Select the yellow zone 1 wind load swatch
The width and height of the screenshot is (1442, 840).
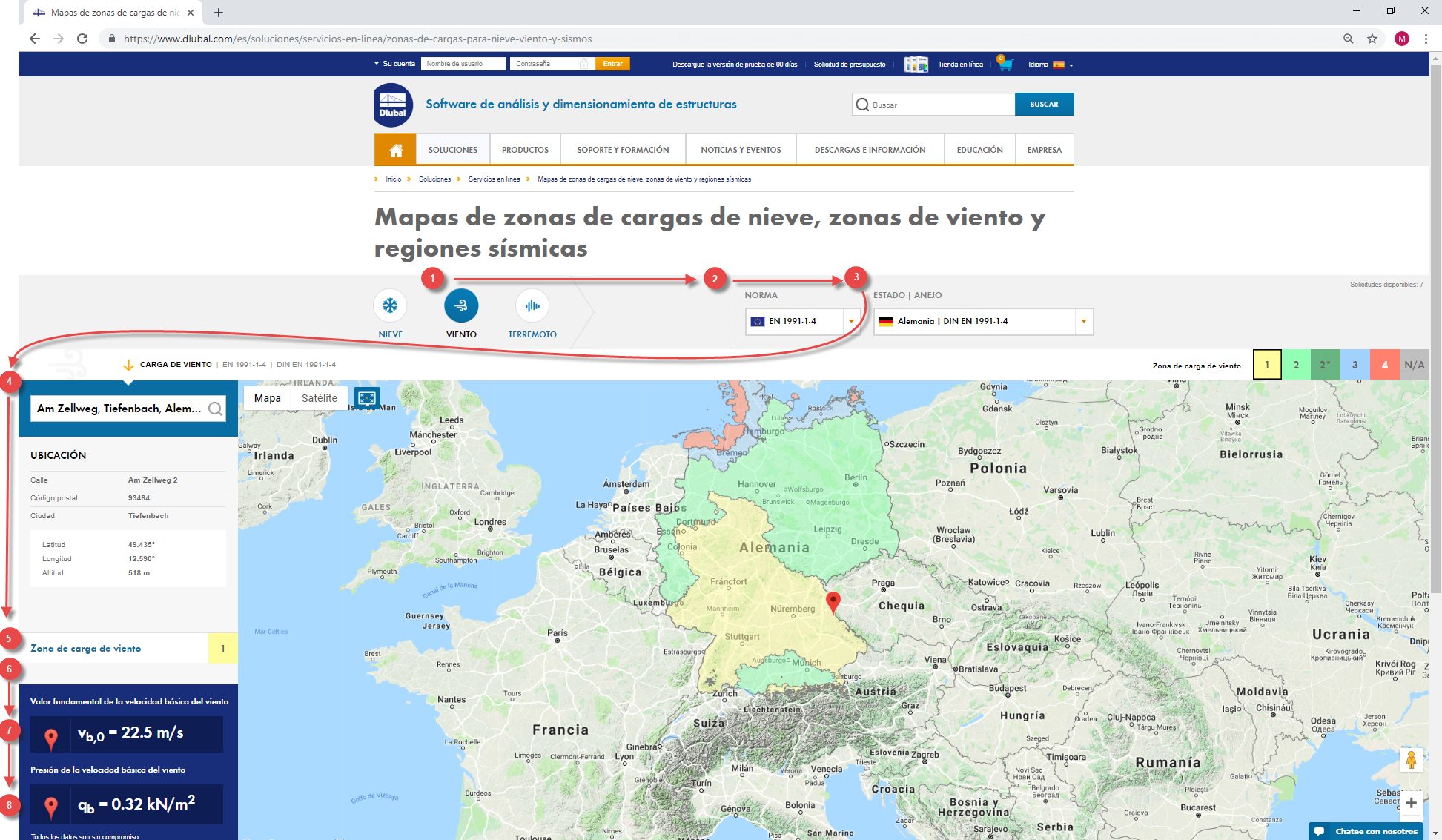tap(1267, 364)
